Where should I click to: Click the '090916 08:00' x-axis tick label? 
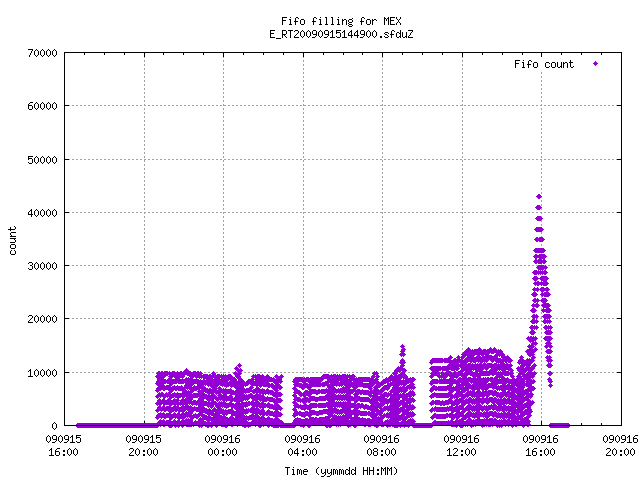[382, 446]
